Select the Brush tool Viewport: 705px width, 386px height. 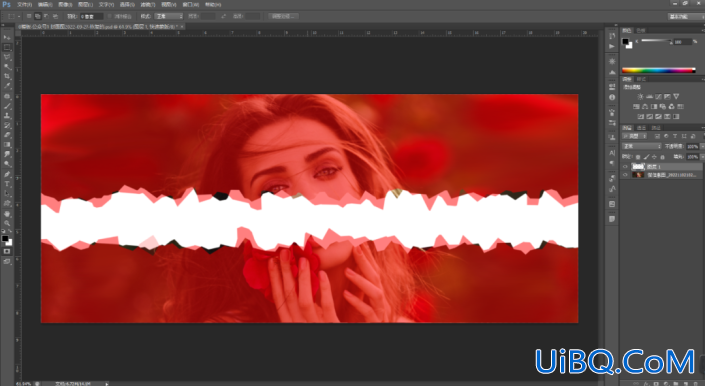click(7, 106)
